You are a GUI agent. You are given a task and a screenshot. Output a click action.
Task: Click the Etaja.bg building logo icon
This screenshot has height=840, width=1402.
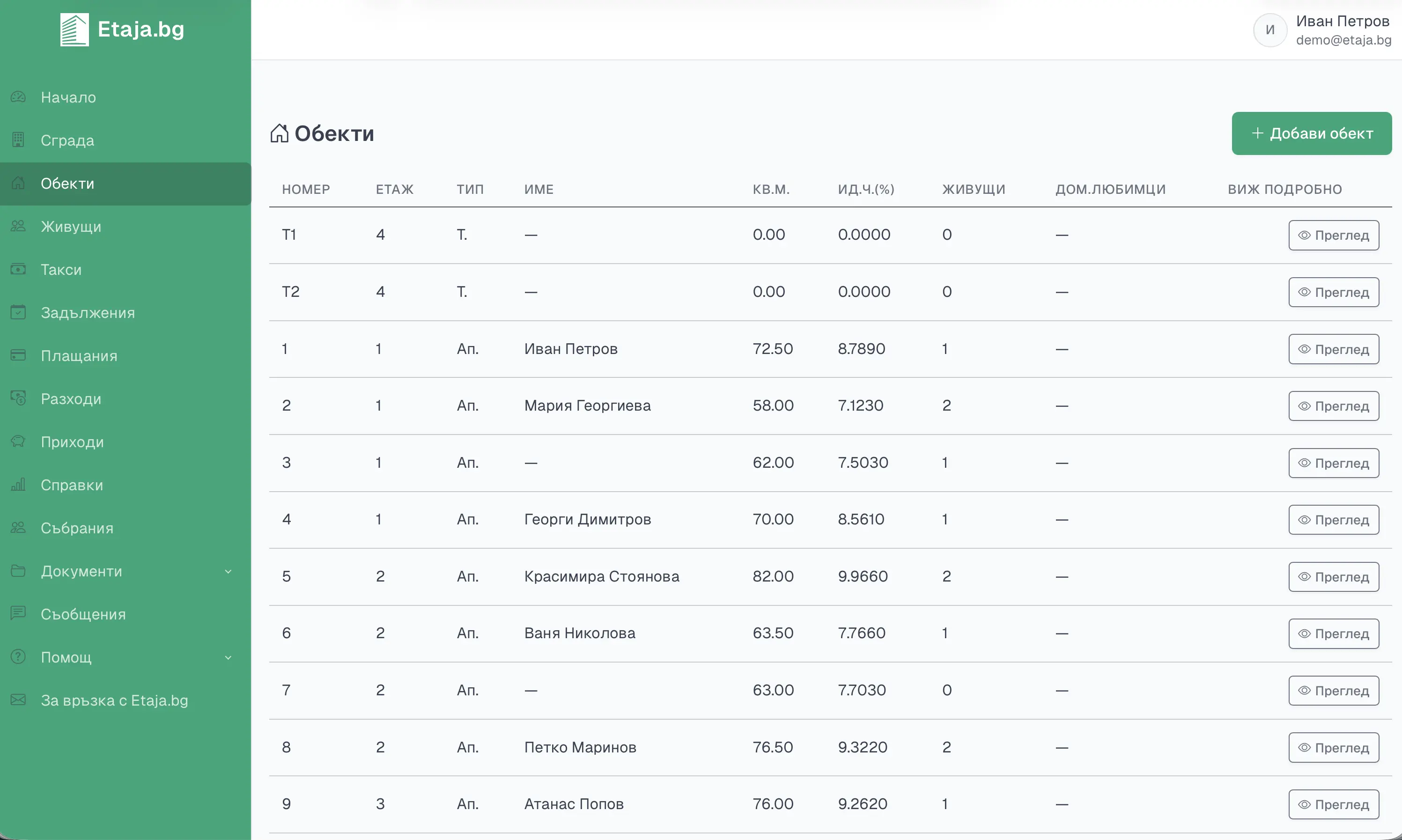74,29
